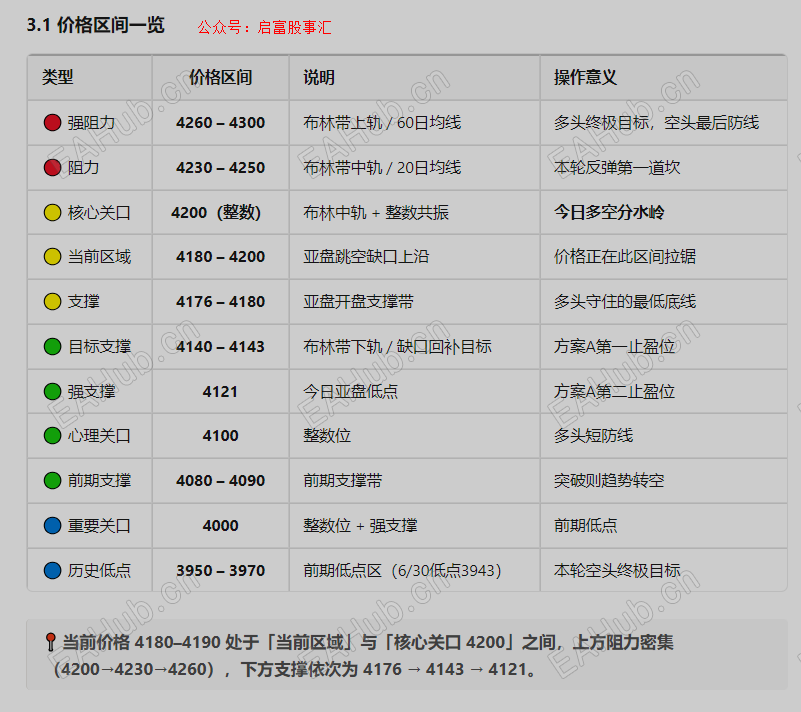This screenshot has height=712, width=801.
Task: Select price range 4080 – 4090
Action: point(220,481)
